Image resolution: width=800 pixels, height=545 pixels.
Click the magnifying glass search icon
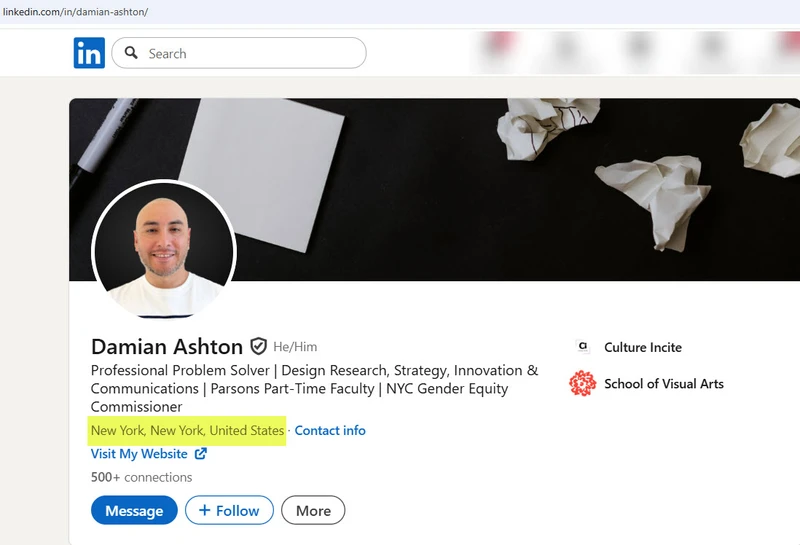(x=131, y=53)
